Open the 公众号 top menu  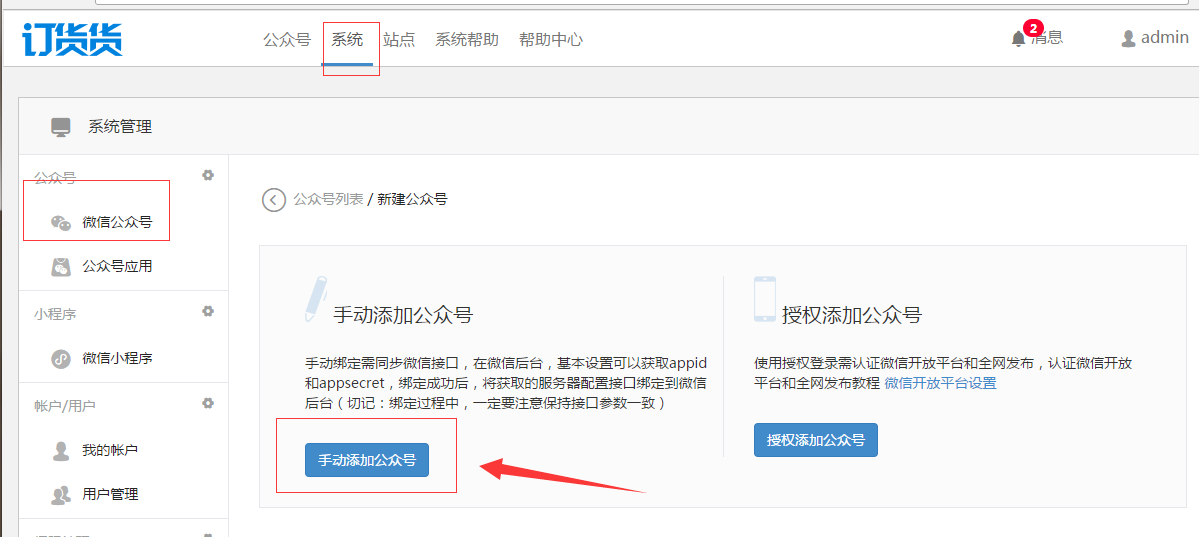(287, 39)
